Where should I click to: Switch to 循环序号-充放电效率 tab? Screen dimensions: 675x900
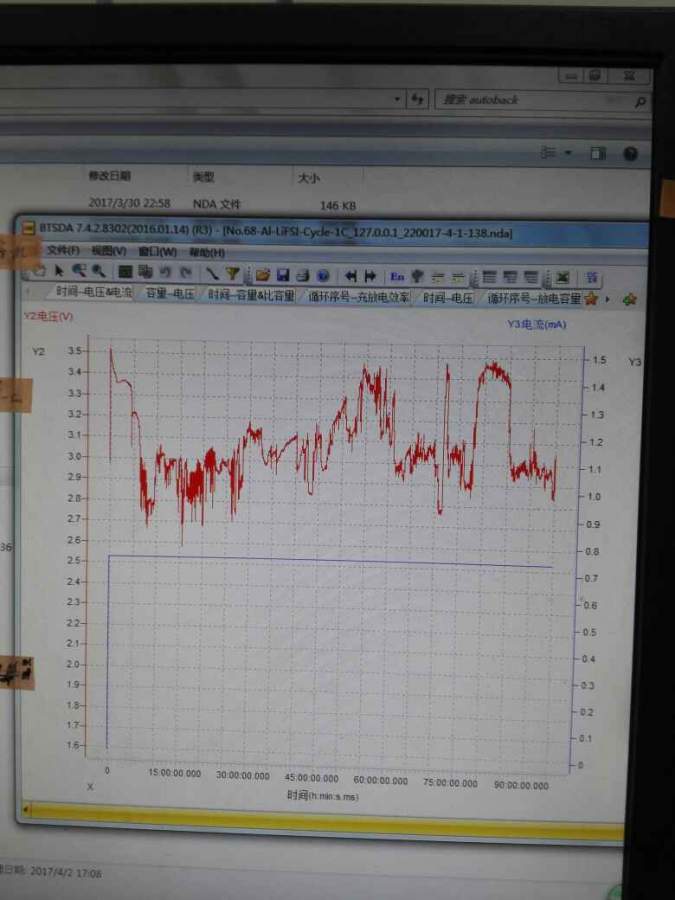358,297
